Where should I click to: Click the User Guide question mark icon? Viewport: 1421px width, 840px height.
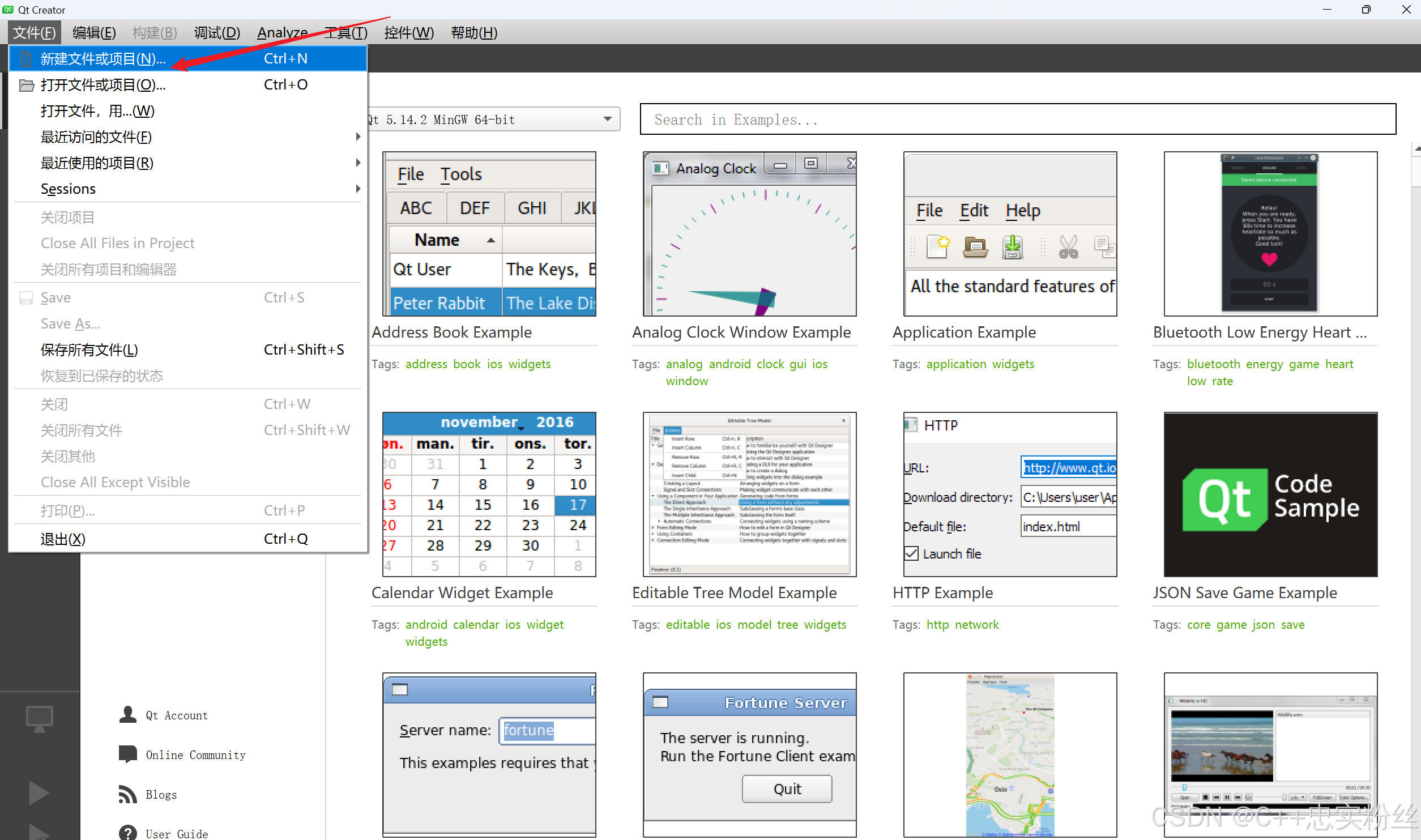pos(128,833)
